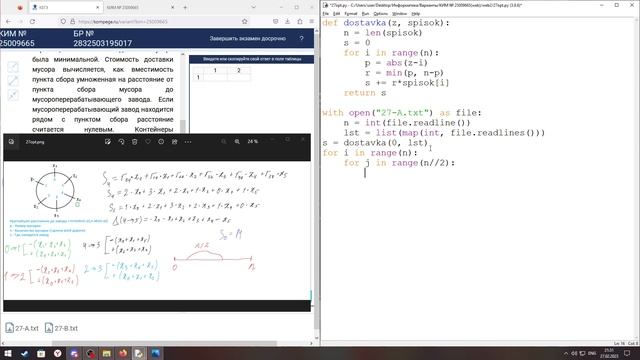Expand the list-all-tabs chevron in Firefox
Screen dimensions: 640x360
pyautogui.click(x=253, y=7)
